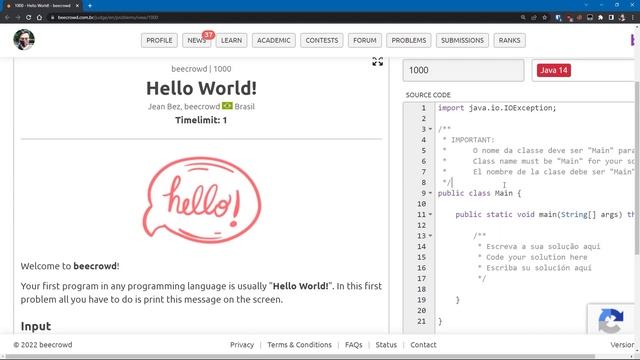
Task: Open the ACADEMIC section
Action: pyautogui.click(x=273, y=40)
